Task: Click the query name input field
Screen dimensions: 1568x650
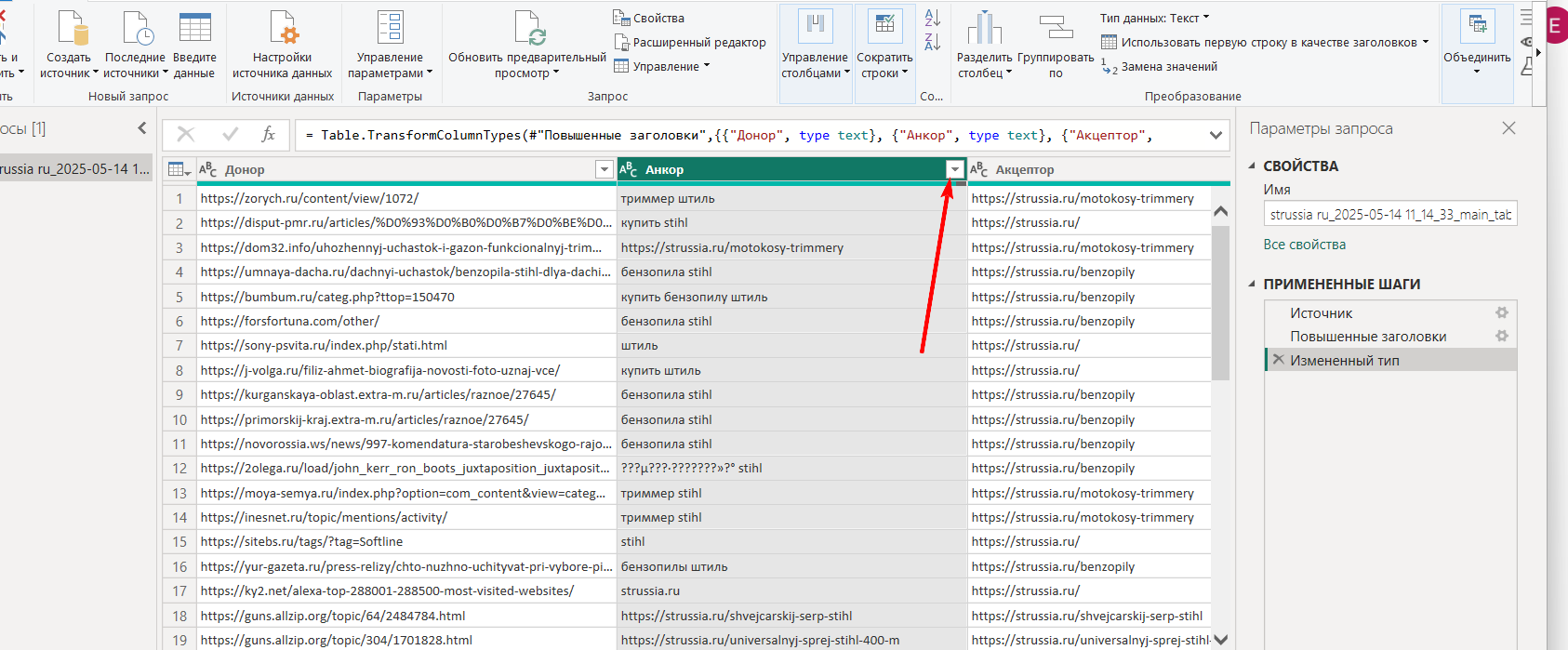Action: tap(1389, 215)
